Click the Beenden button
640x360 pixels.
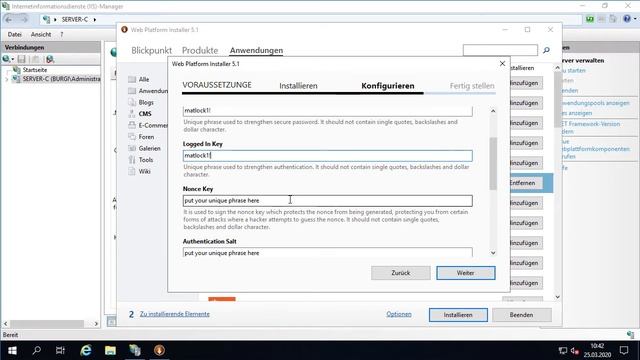pyautogui.click(x=521, y=315)
